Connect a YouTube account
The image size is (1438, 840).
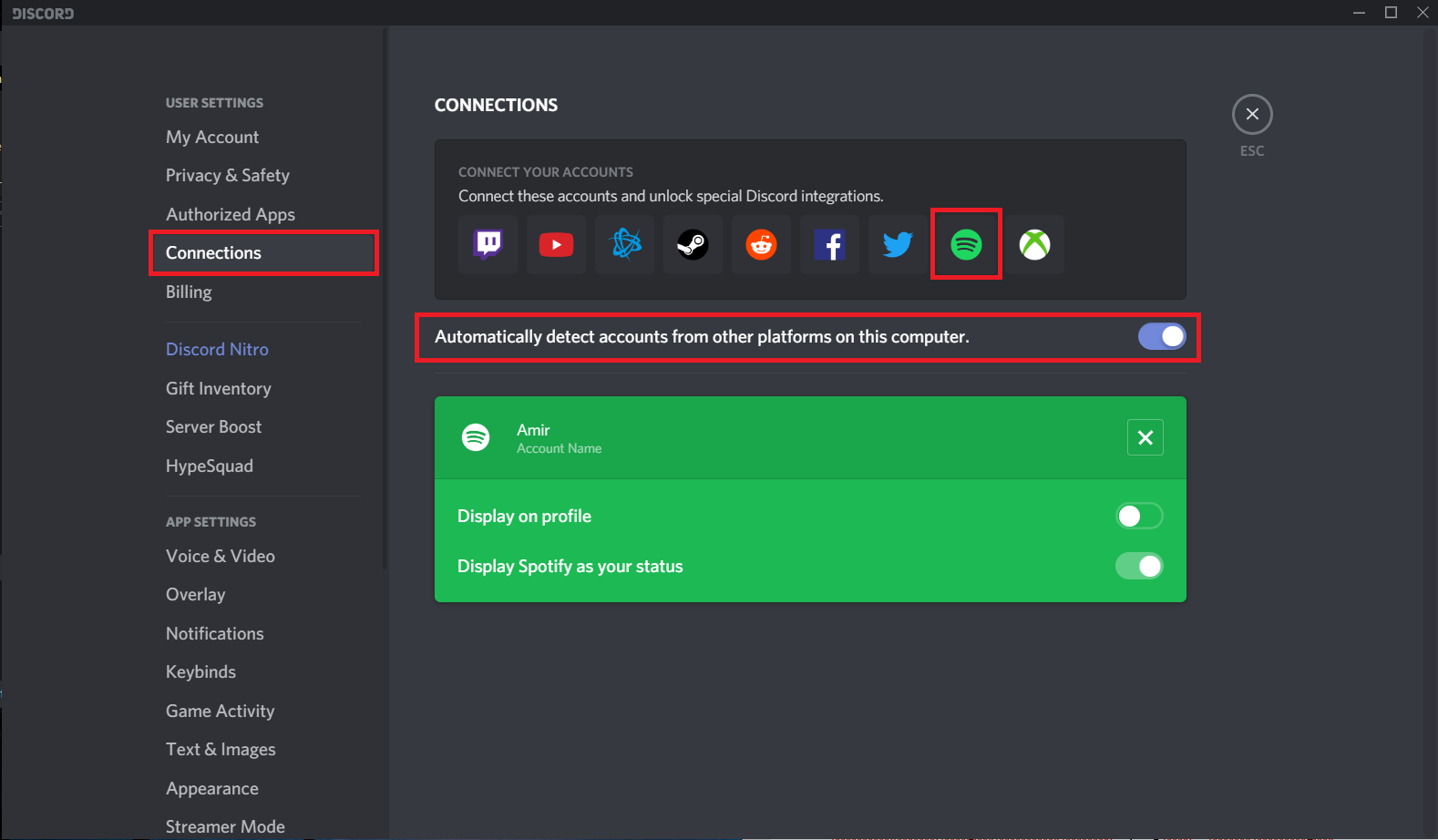tap(556, 244)
